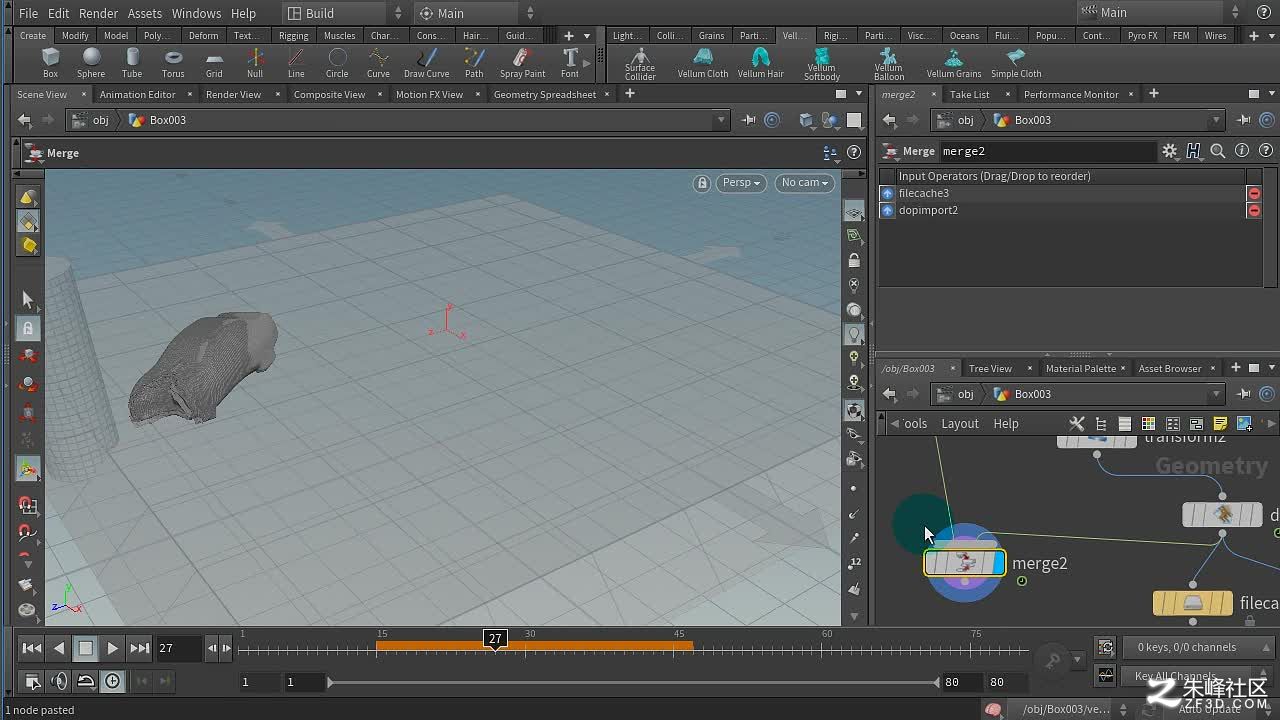
Task: Click the Vellum Cloth tool
Action: point(703,63)
